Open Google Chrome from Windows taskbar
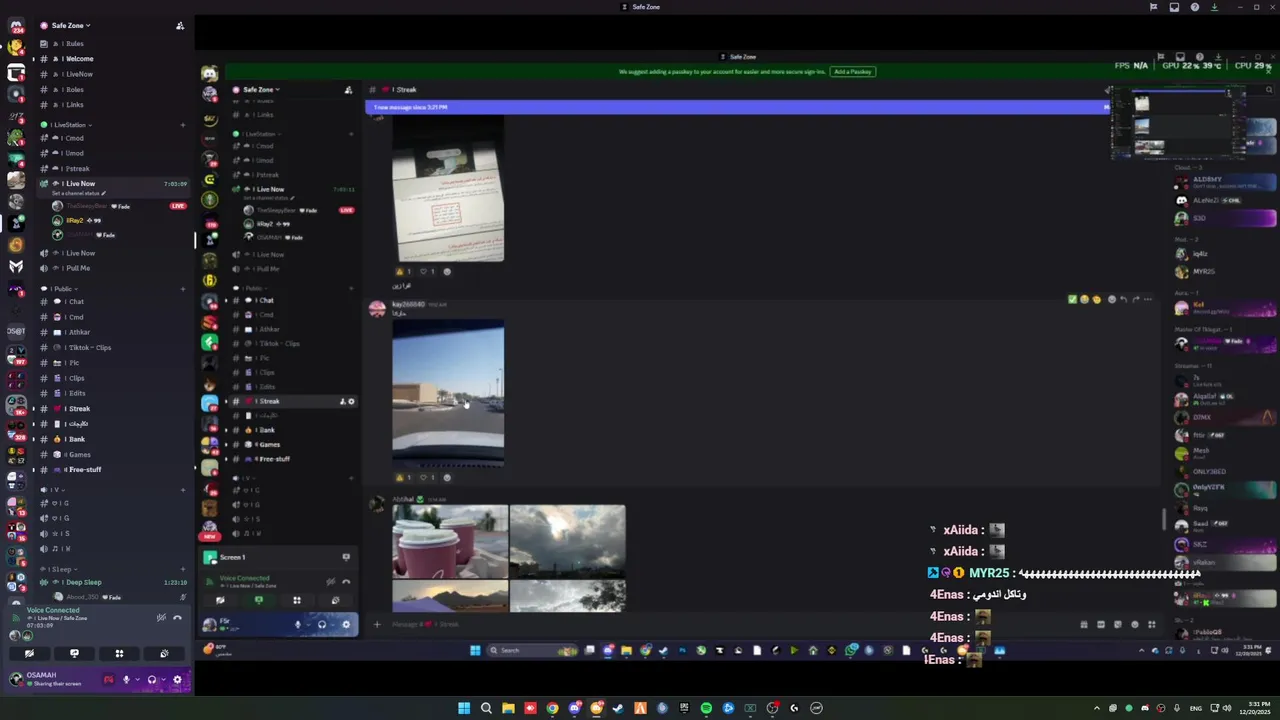1280x720 pixels. [x=552, y=708]
